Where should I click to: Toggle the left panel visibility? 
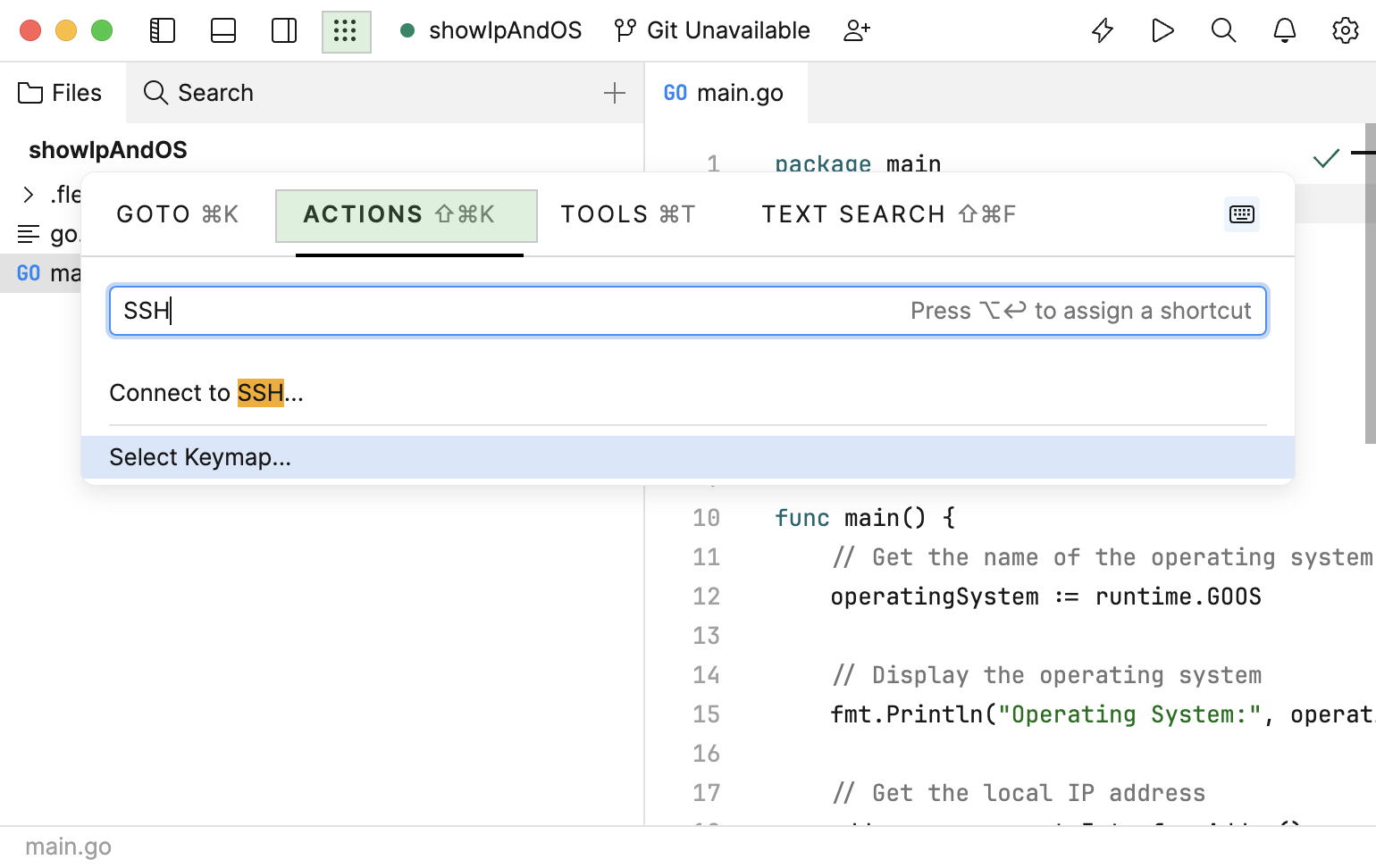tap(162, 29)
